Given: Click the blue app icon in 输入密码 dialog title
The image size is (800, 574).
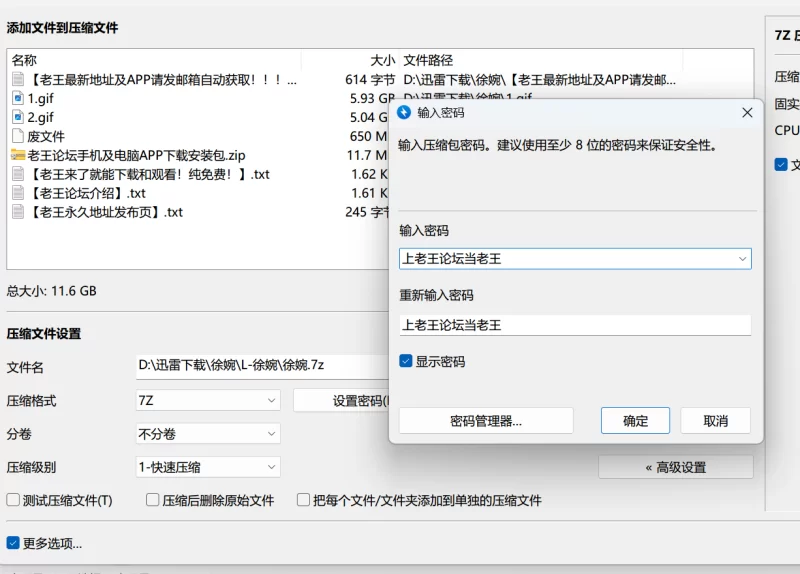Looking at the screenshot, I should (404, 112).
